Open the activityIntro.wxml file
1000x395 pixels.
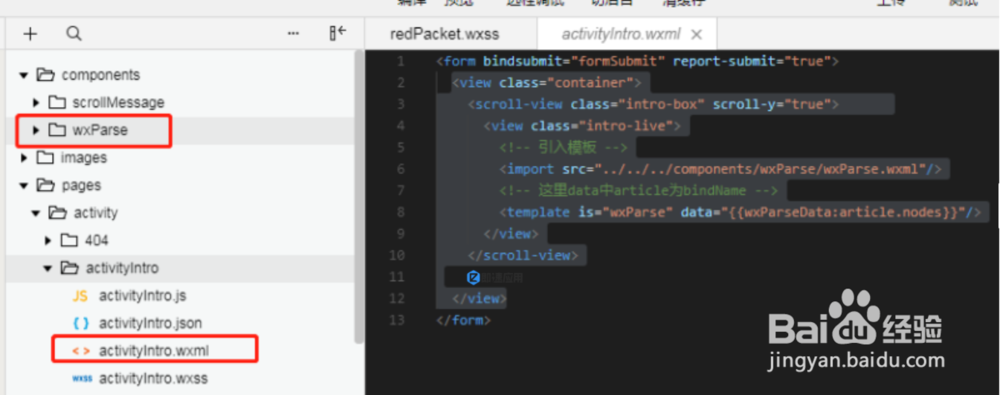click(x=154, y=350)
